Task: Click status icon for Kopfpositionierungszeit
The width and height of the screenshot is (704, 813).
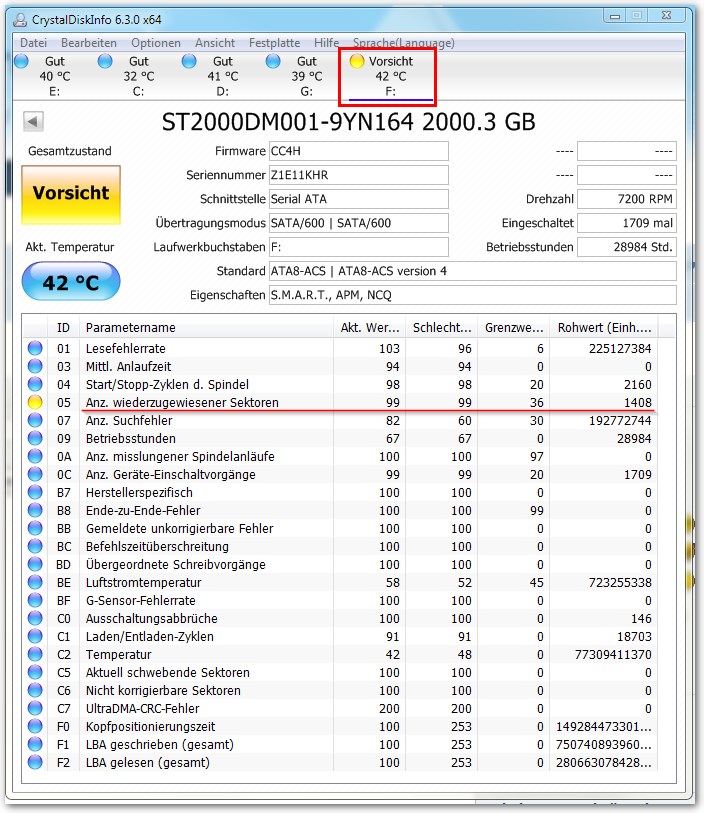Action: point(35,726)
